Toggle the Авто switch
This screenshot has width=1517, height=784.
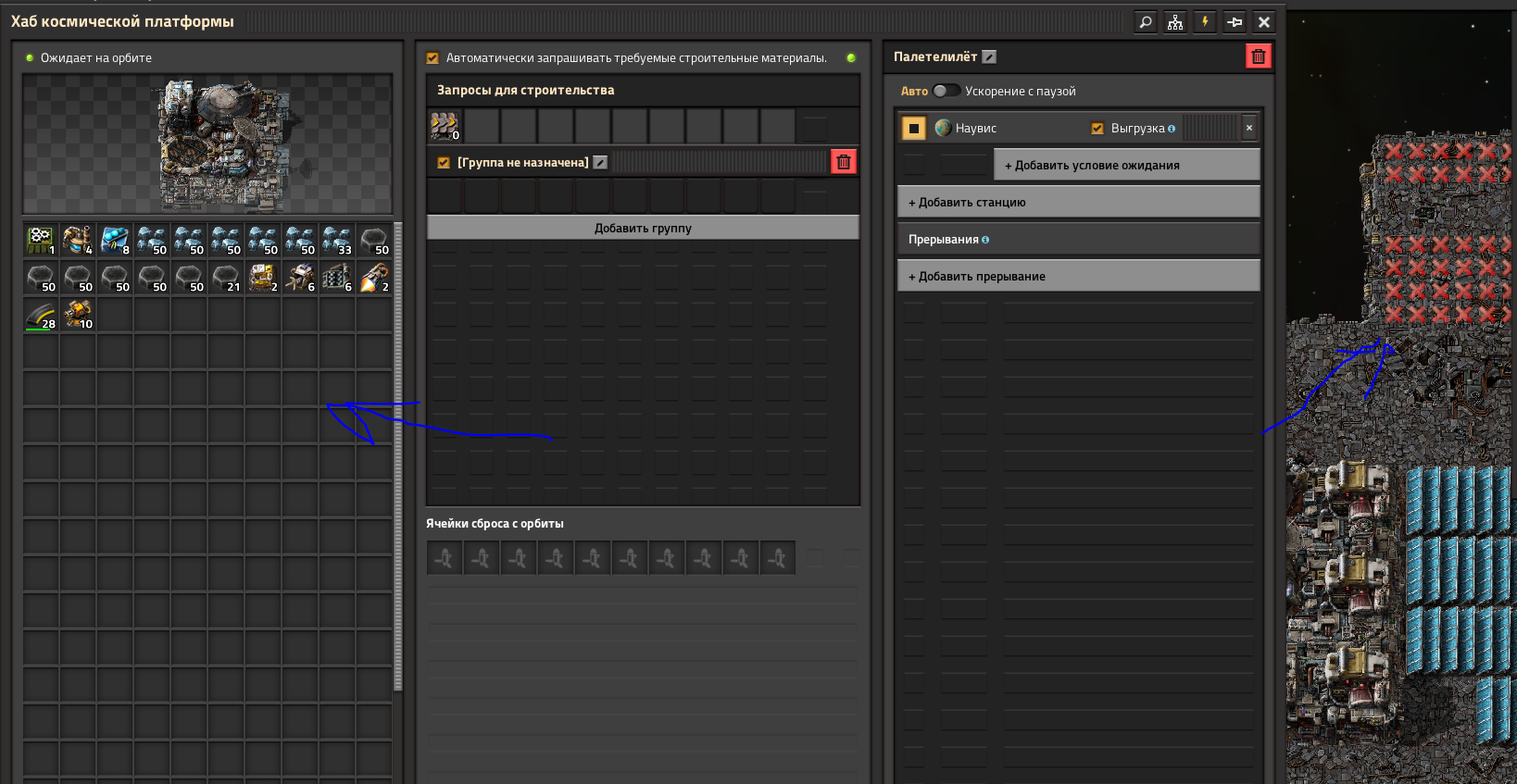[x=946, y=91]
